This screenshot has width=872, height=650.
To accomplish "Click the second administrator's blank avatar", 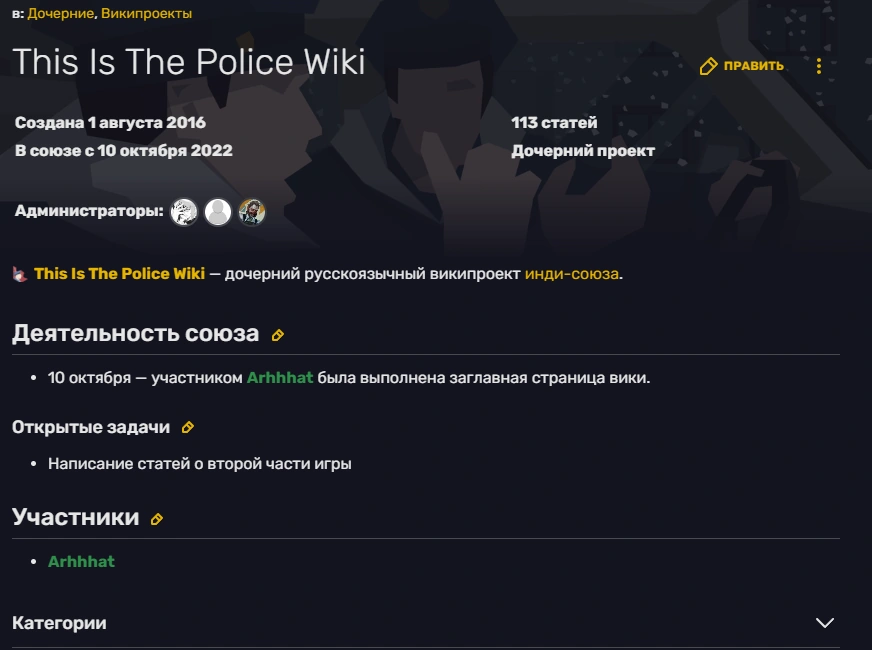I will coord(218,212).
